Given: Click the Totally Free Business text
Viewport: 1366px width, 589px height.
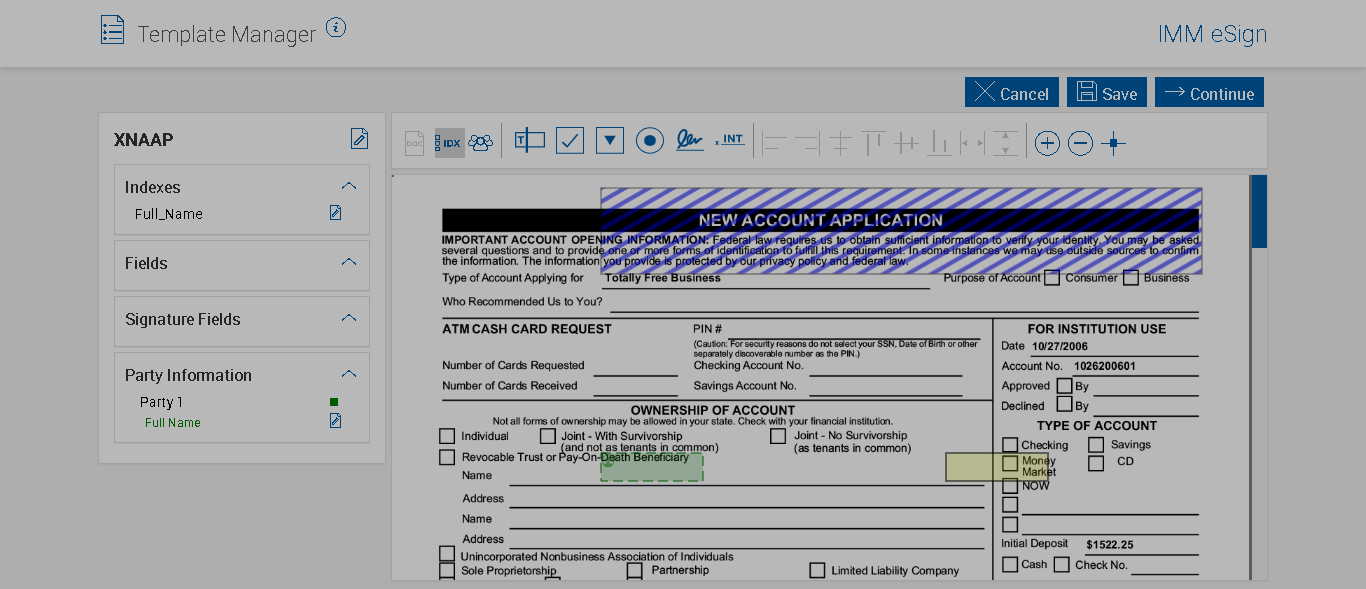Looking at the screenshot, I should (662, 278).
